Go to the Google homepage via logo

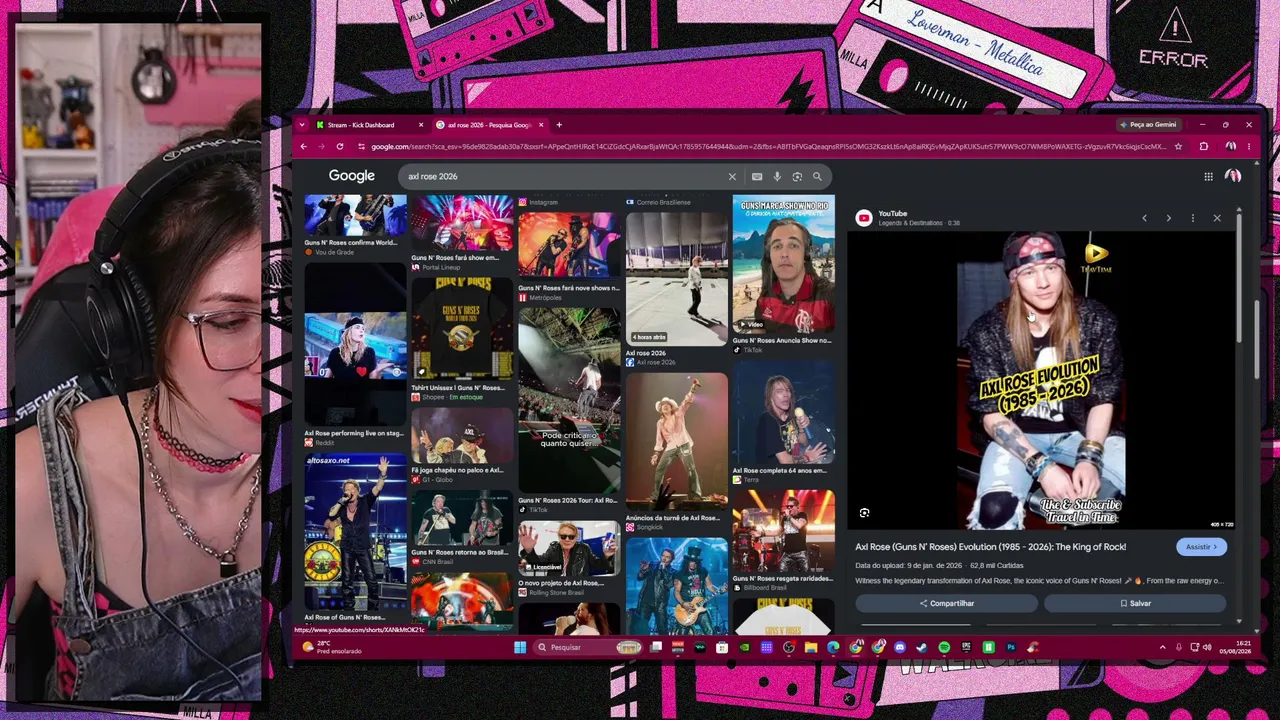352,176
